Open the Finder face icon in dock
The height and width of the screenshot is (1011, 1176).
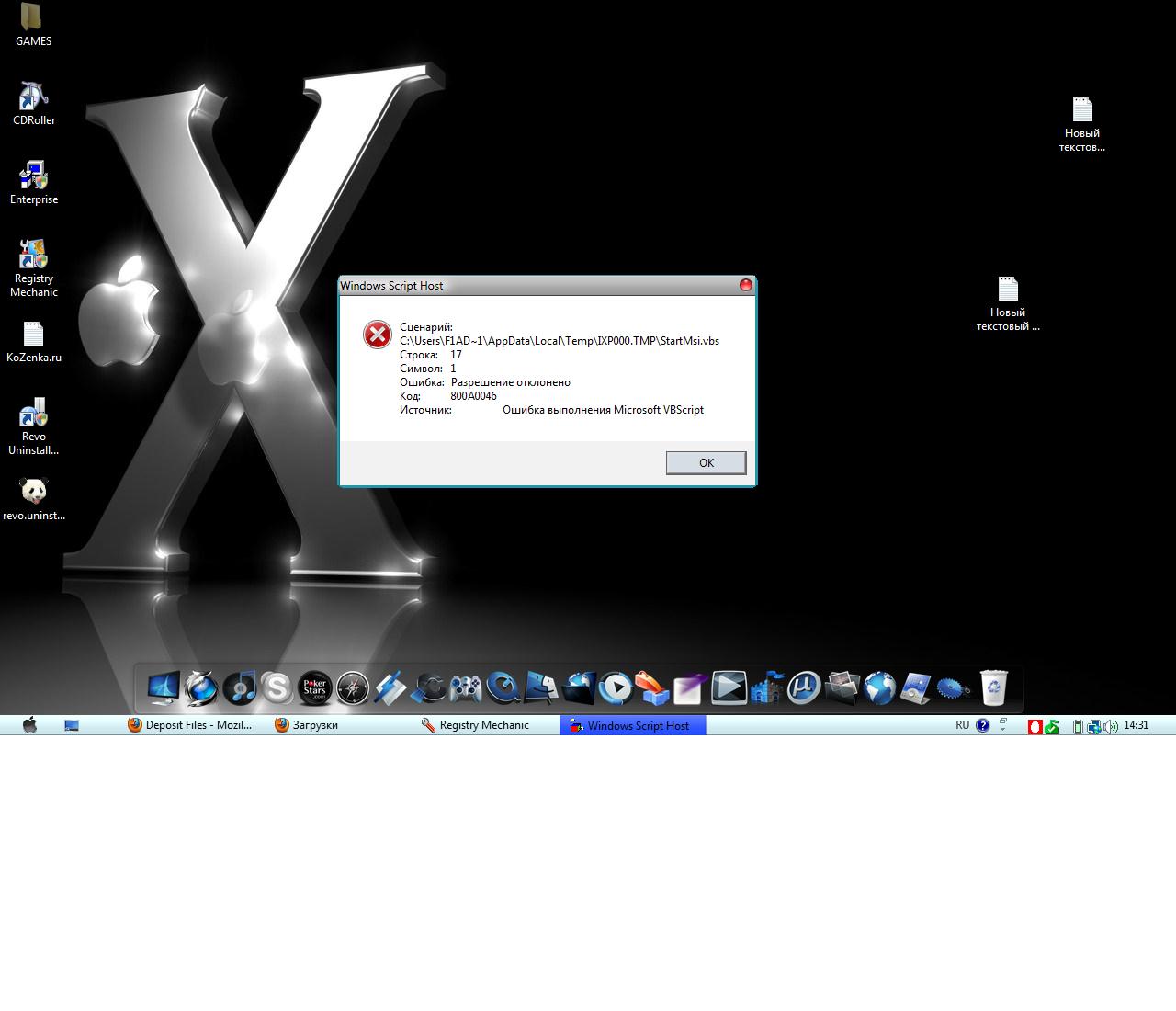coord(541,687)
